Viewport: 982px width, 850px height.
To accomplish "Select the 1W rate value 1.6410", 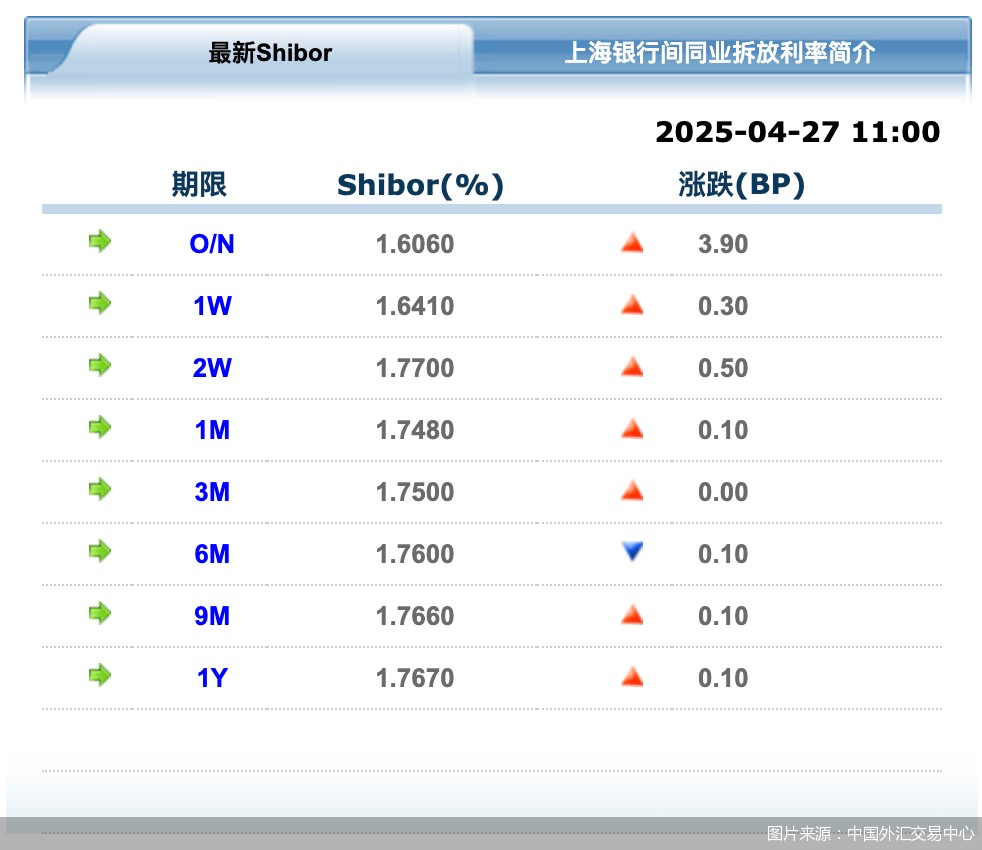I will pyautogui.click(x=415, y=306).
